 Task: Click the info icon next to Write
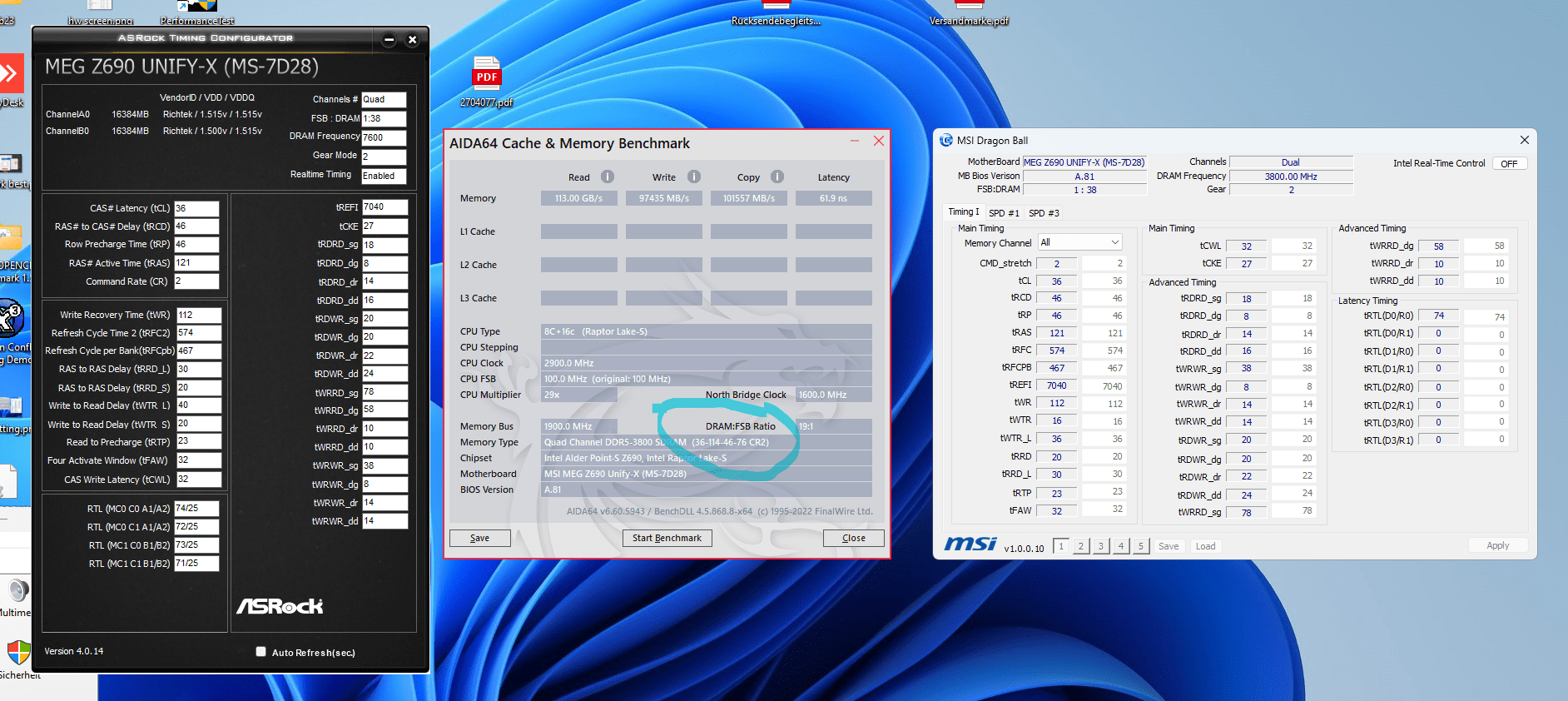coord(694,176)
